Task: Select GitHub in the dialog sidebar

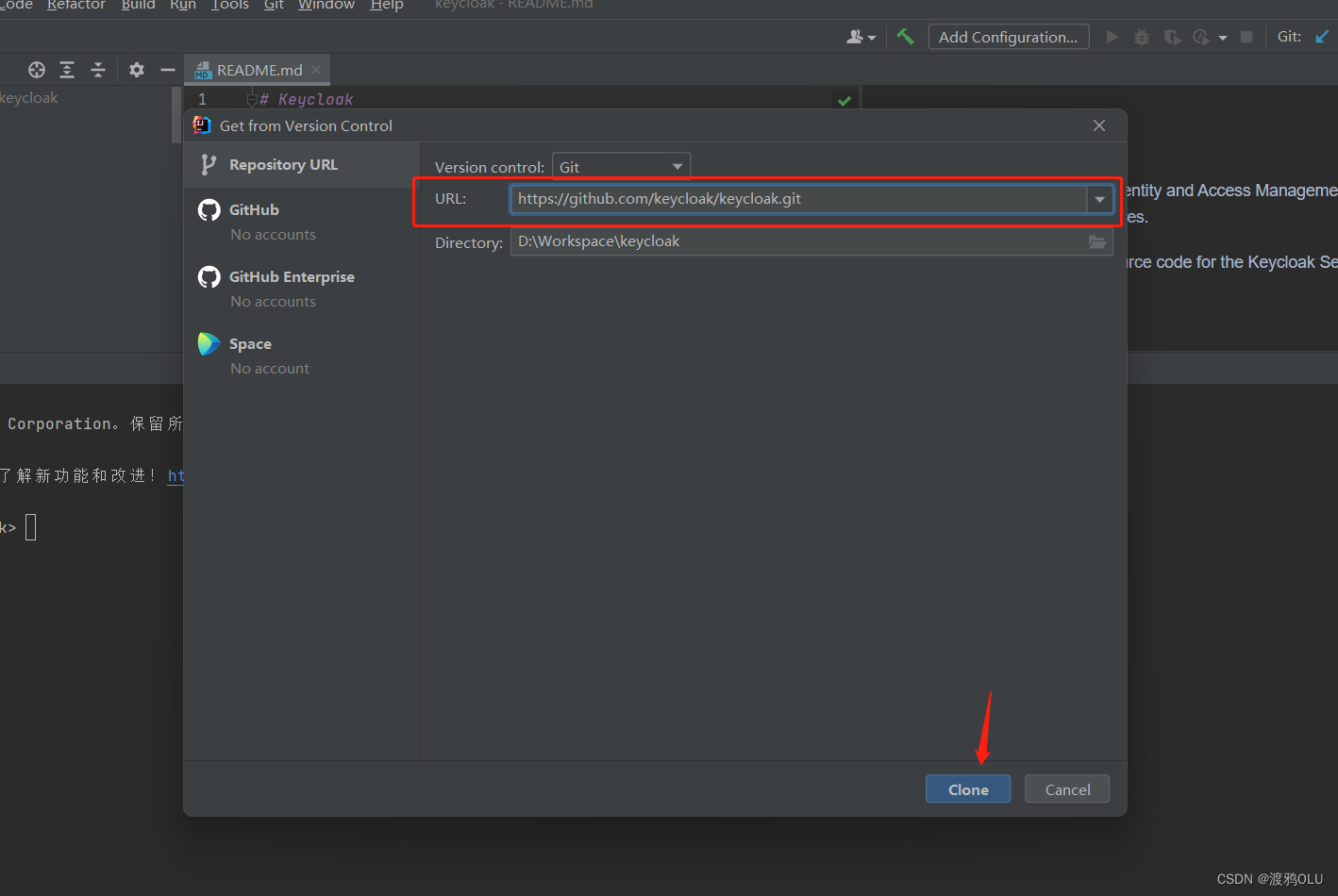Action: 255,209
